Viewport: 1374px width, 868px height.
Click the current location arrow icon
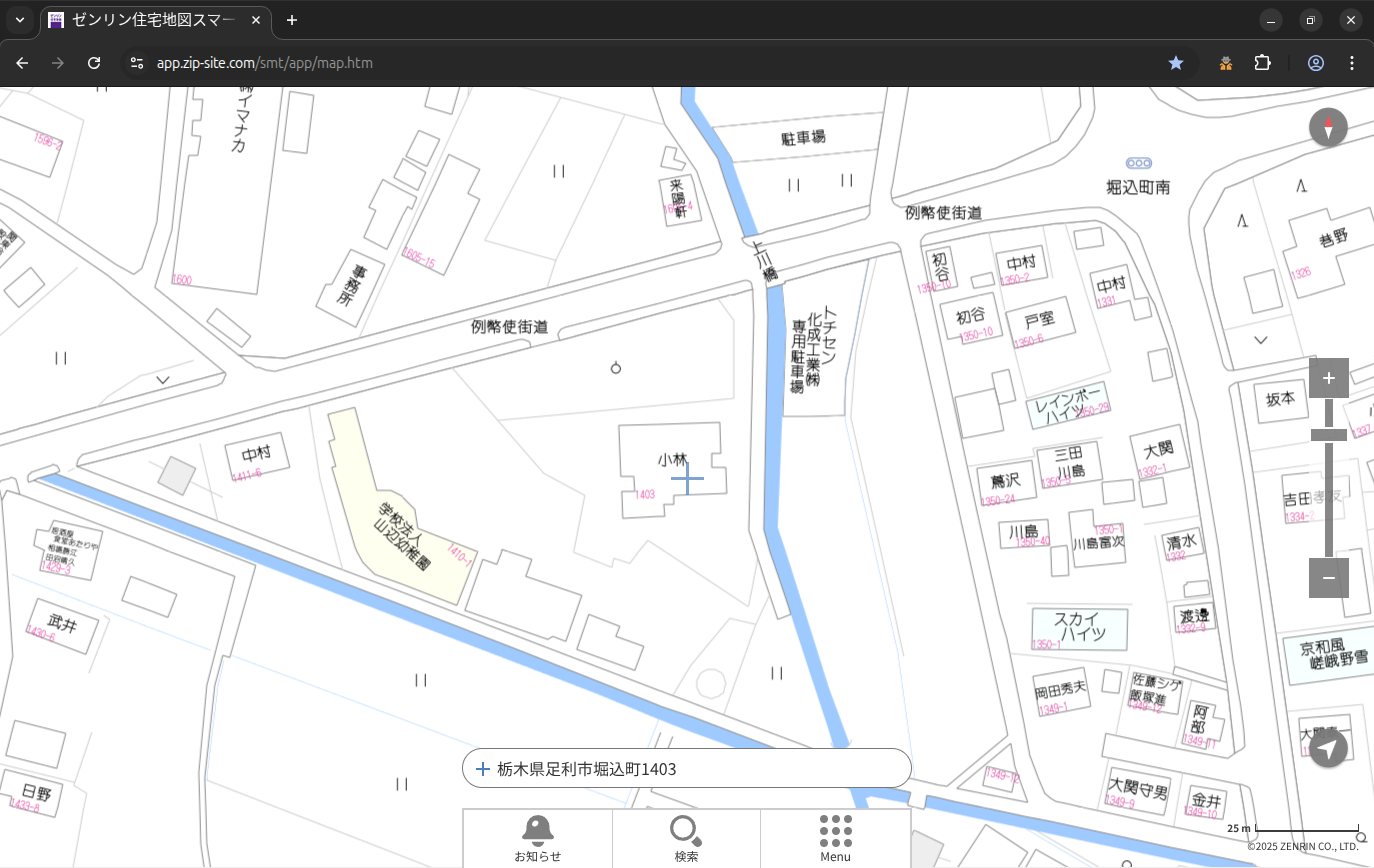pyautogui.click(x=1328, y=748)
